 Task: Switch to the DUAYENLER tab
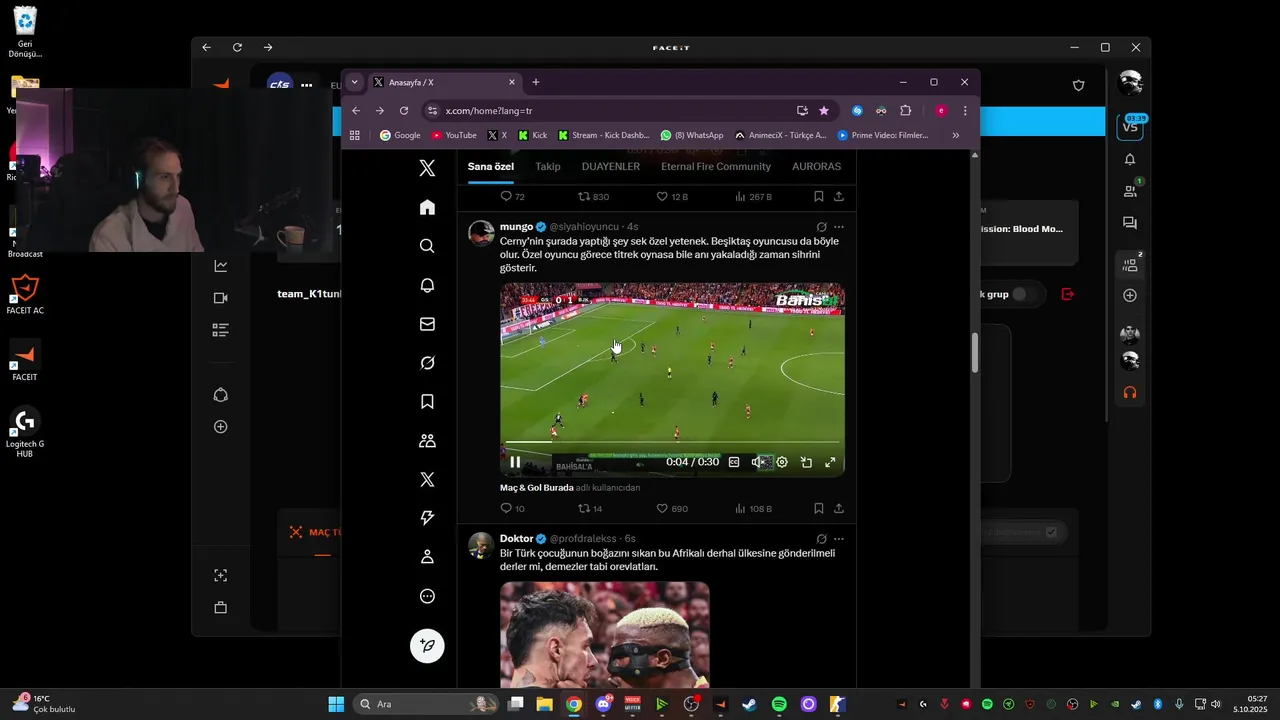[x=611, y=166]
